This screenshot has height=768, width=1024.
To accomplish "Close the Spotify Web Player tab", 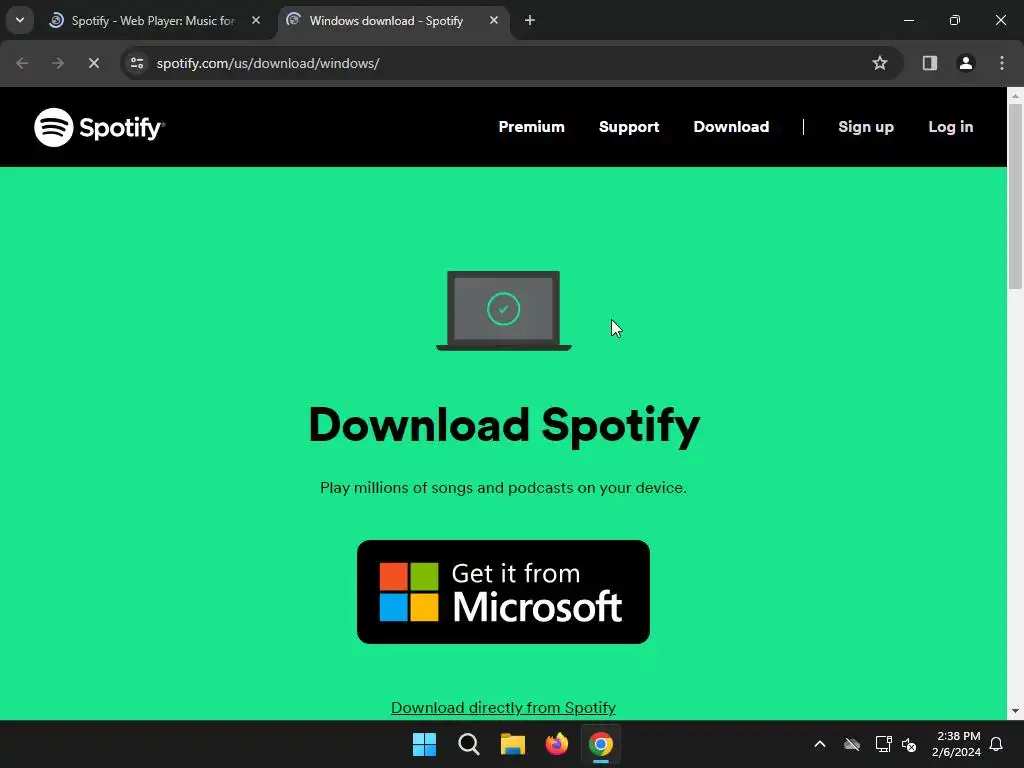I will pyautogui.click(x=256, y=21).
